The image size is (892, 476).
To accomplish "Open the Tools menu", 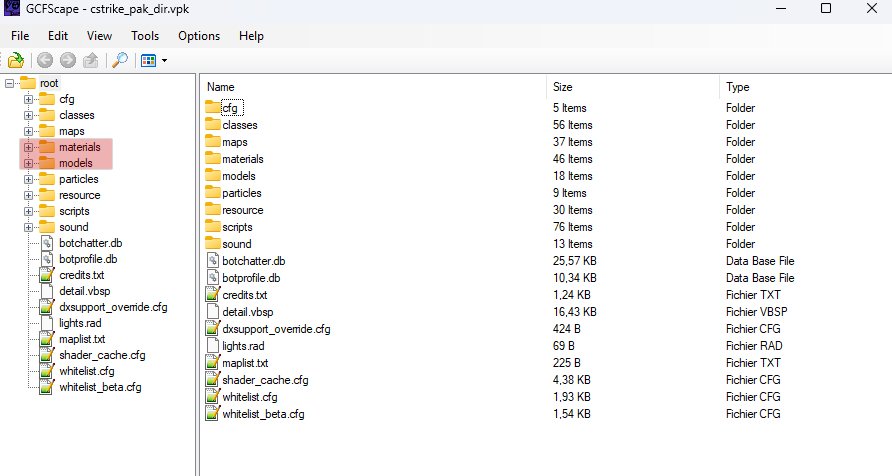I will pos(145,36).
